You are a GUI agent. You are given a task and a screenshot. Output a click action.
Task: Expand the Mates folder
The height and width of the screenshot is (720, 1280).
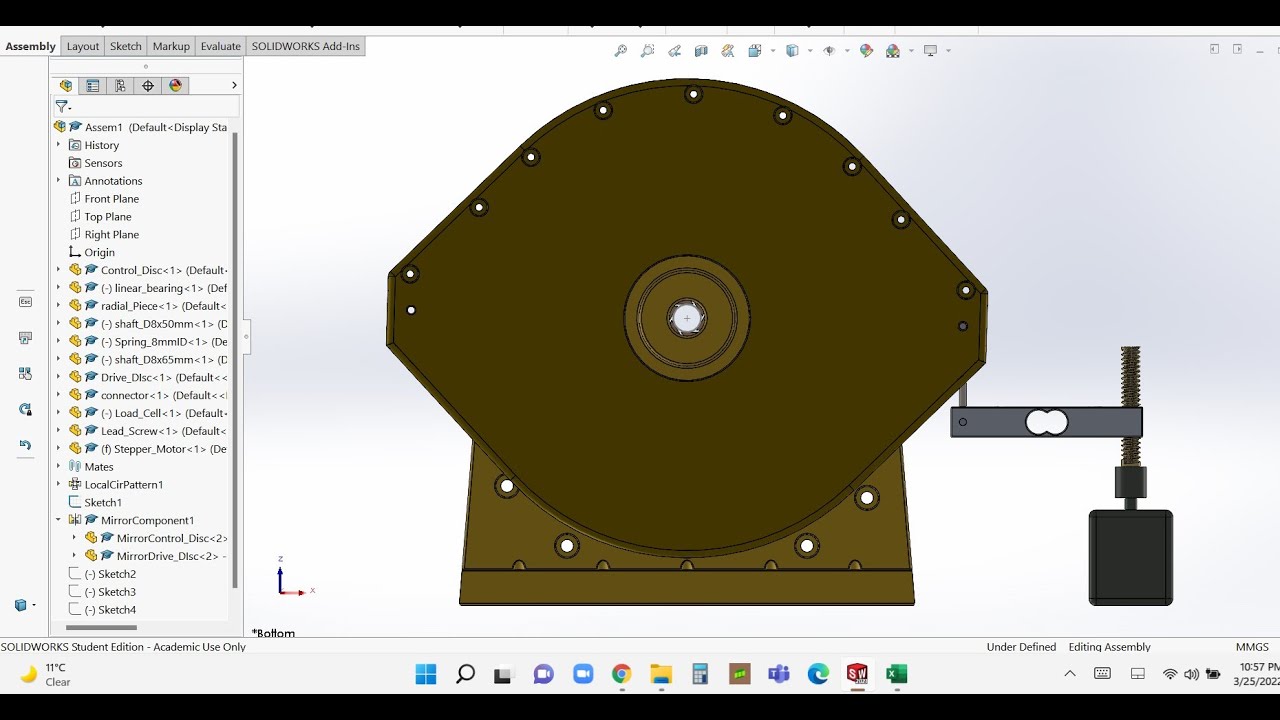coord(58,467)
